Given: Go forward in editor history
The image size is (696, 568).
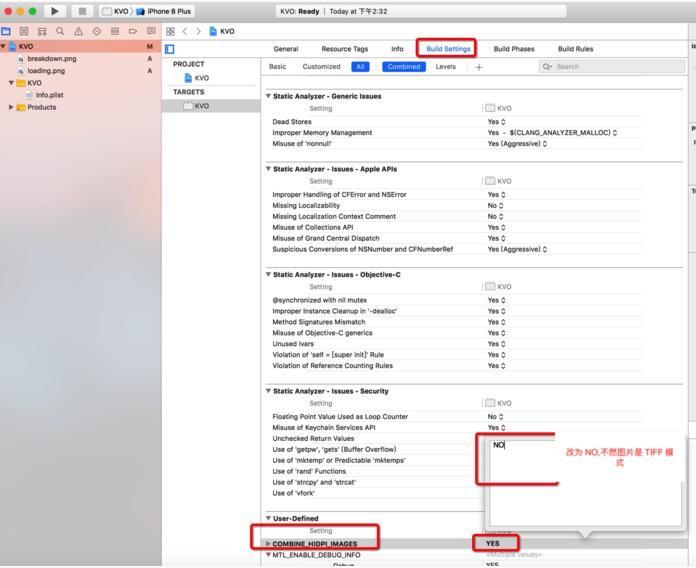Looking at the screenshot, I should (198, 32).
